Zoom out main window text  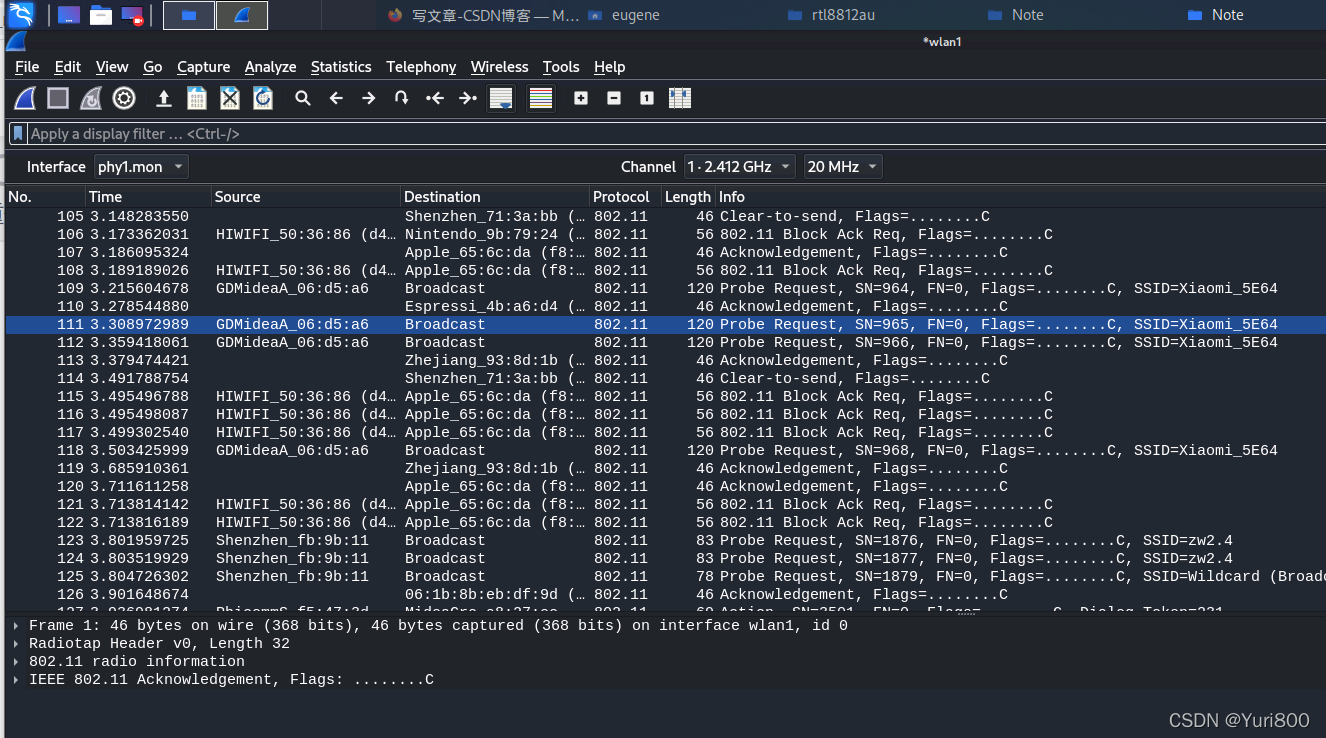tap(614, 98)
